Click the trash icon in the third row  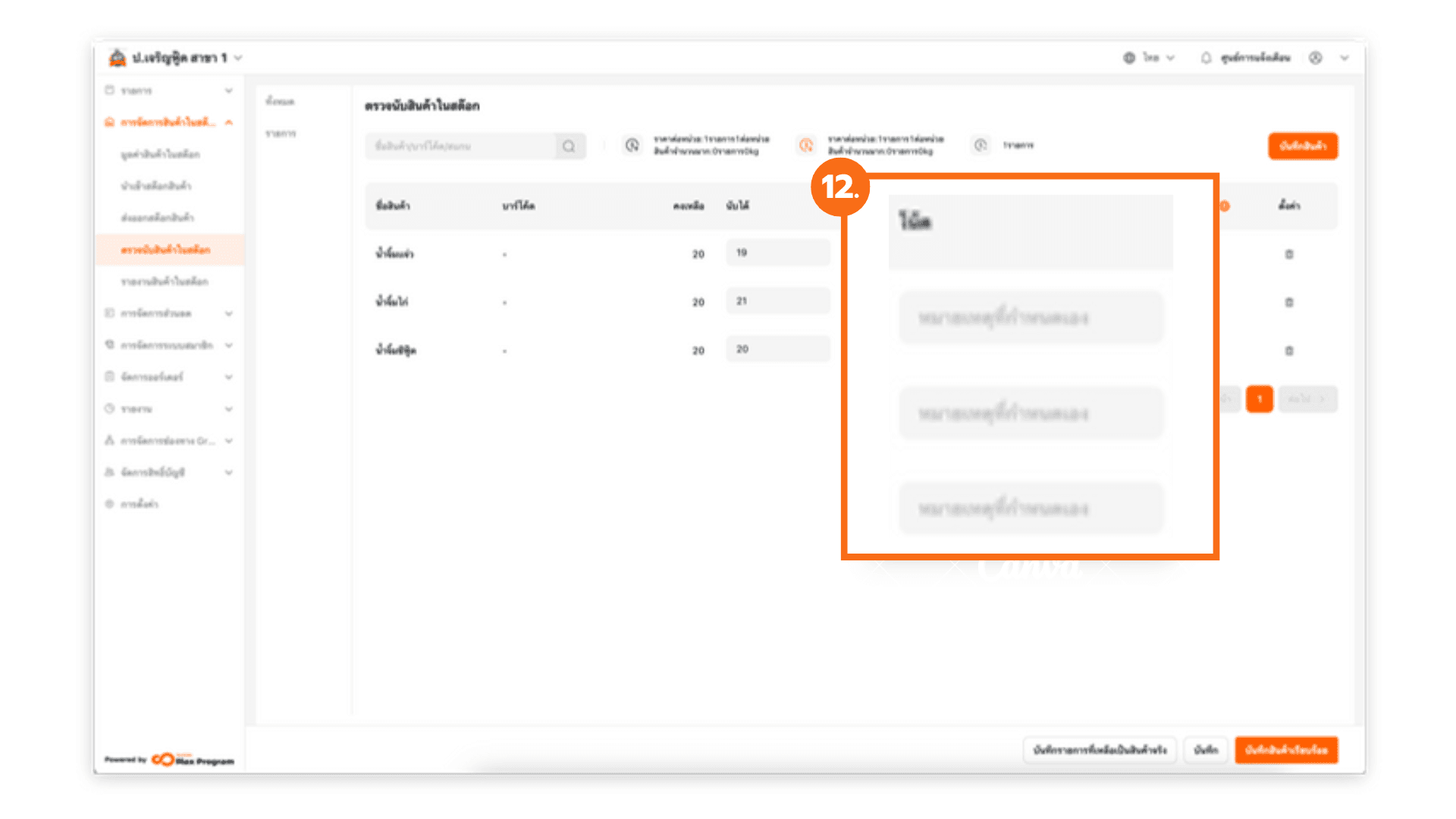point(1289,350)
